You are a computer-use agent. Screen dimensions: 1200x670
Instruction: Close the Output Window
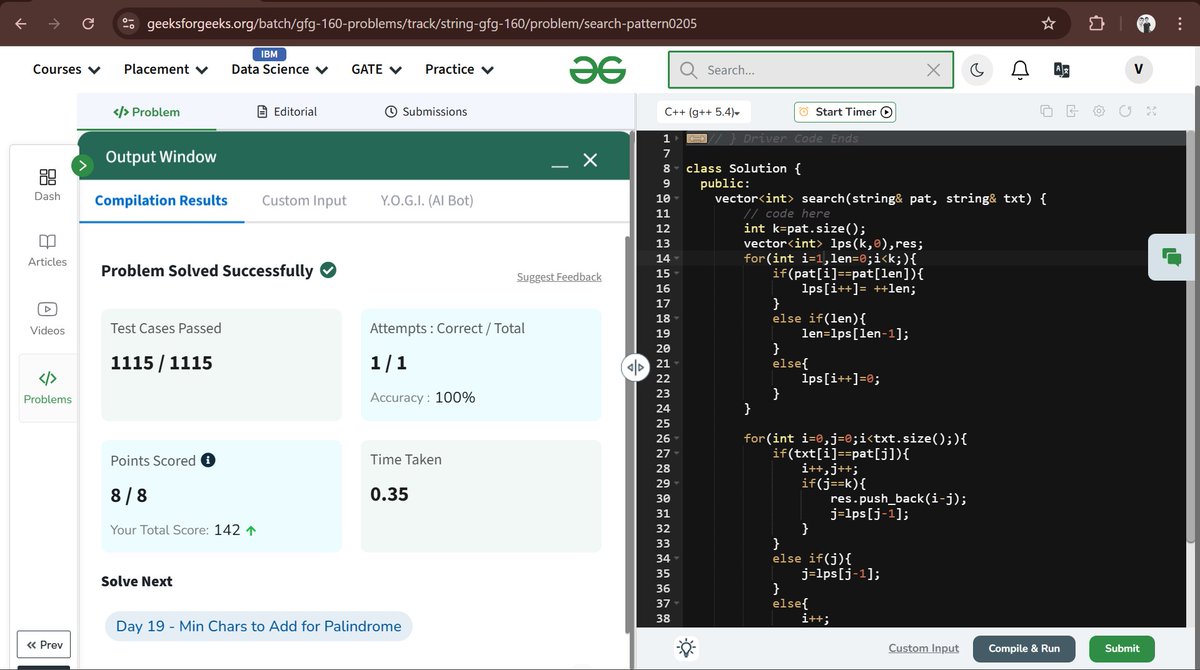(x=590, y=160)
